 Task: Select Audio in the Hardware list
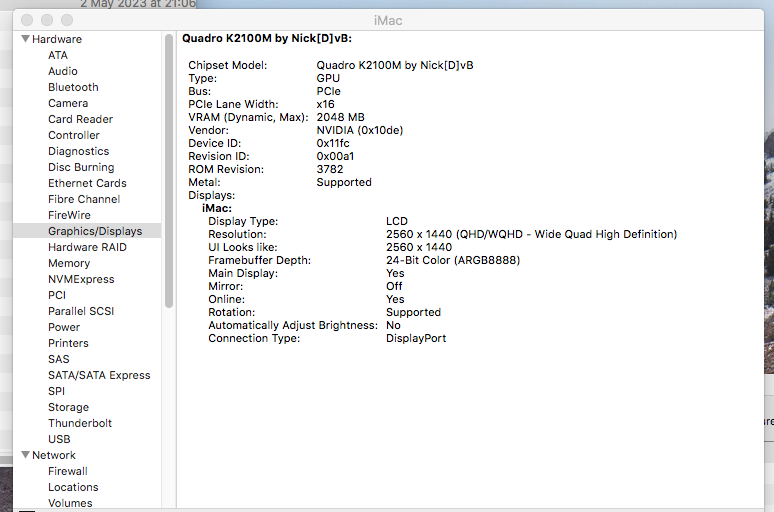(63, 71)
